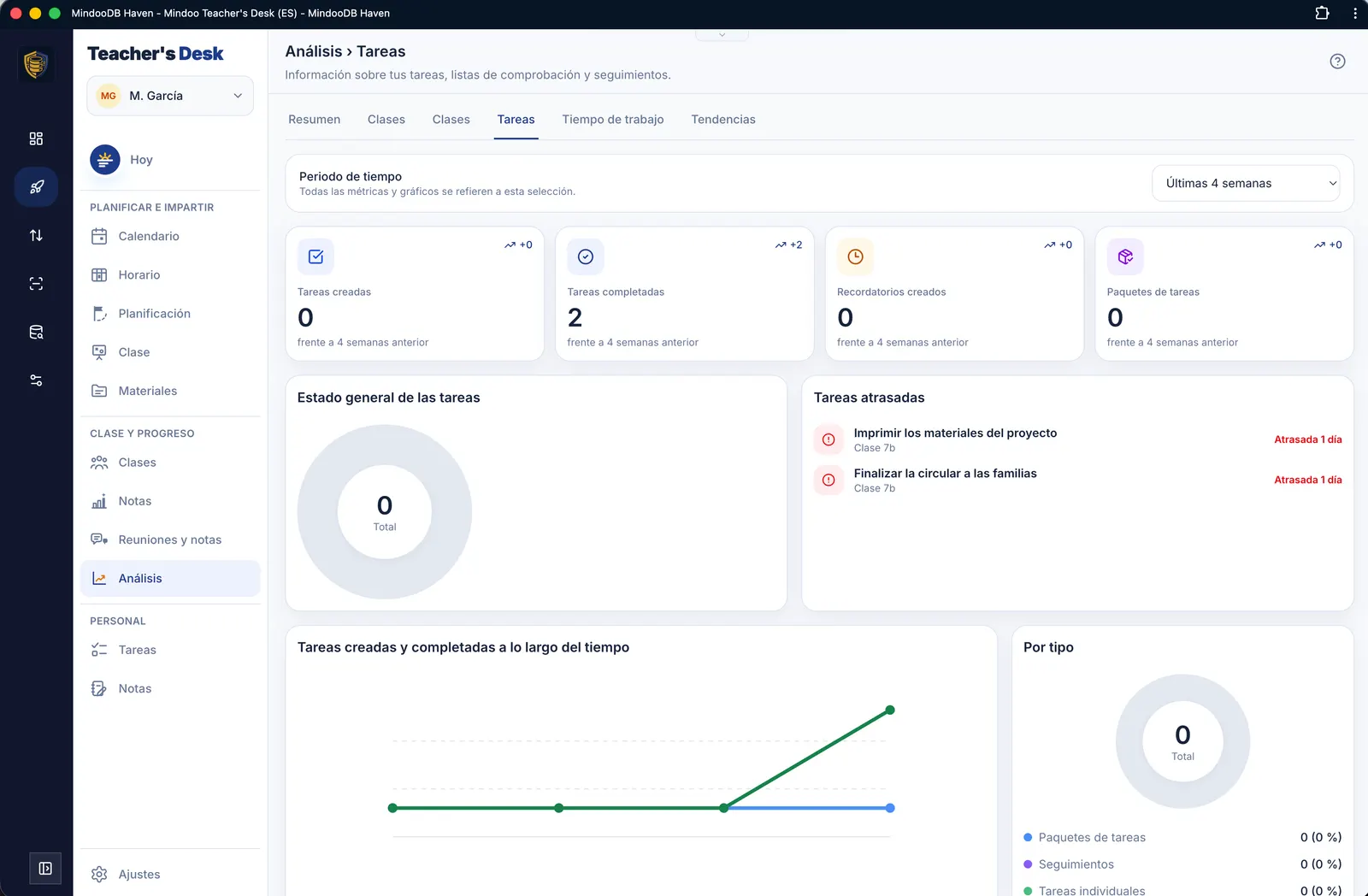Open the rocket icon in left rail
Image resolution: width=1368 pixels, height=896 pixels.
pyautogui.click(x=36, y=186)
